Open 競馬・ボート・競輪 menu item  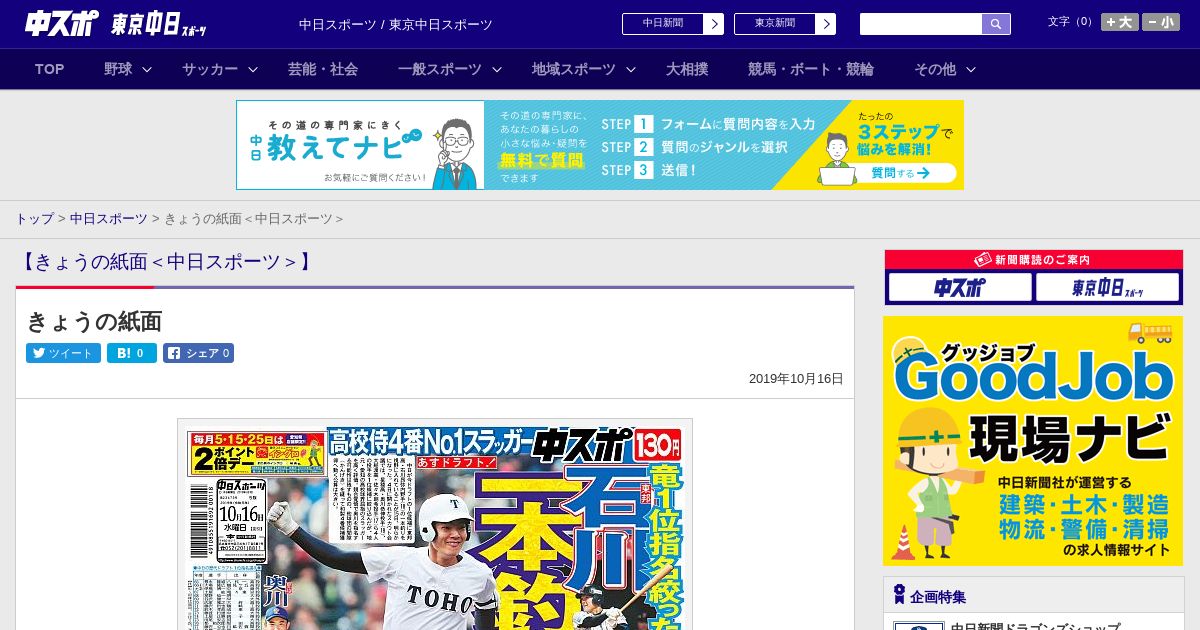pos(811,69)
